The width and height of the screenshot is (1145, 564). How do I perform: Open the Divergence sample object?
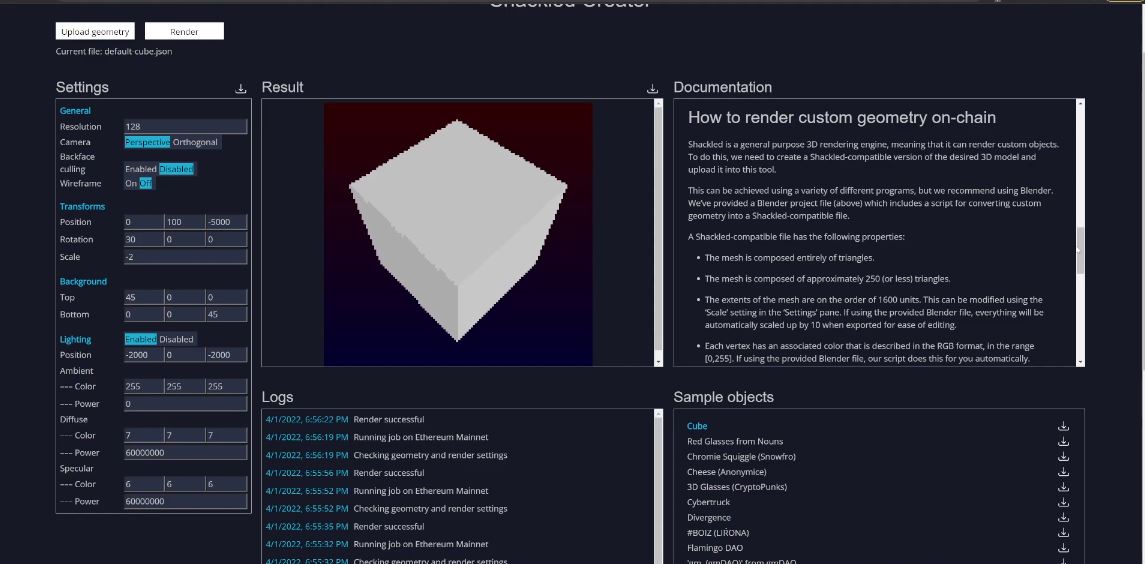pos(709,517)
